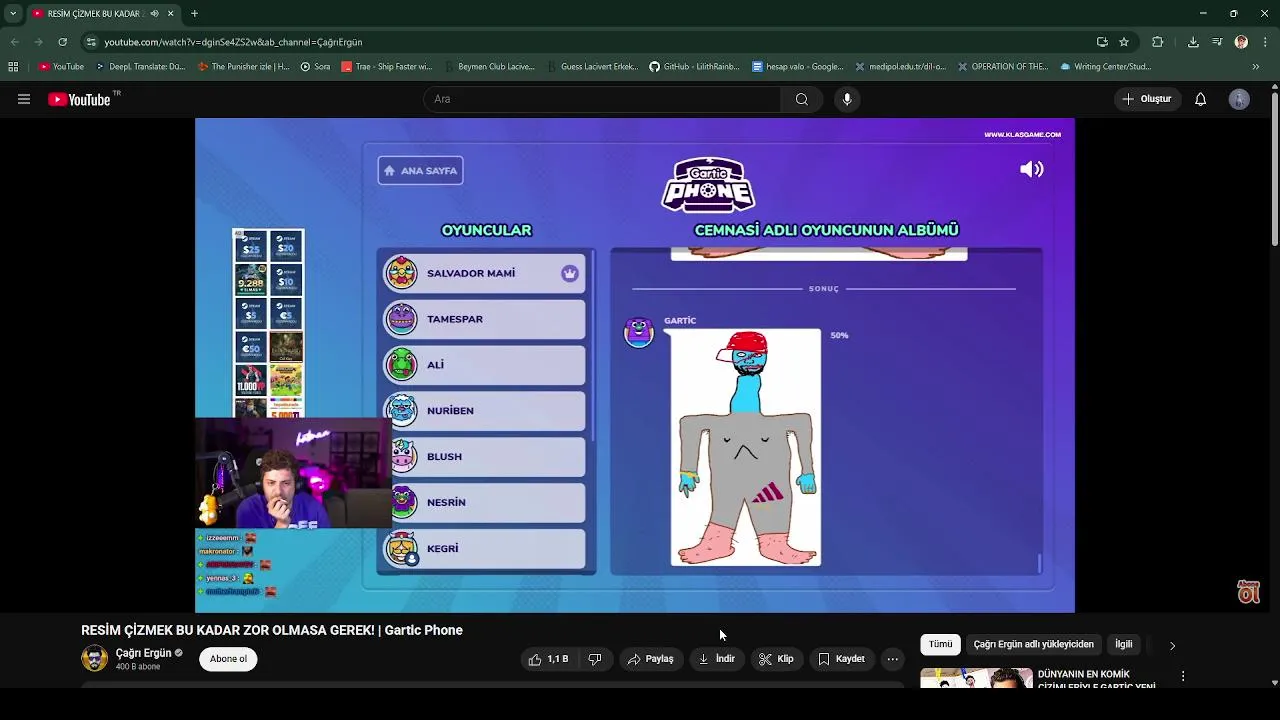Click the video title text

272,630
